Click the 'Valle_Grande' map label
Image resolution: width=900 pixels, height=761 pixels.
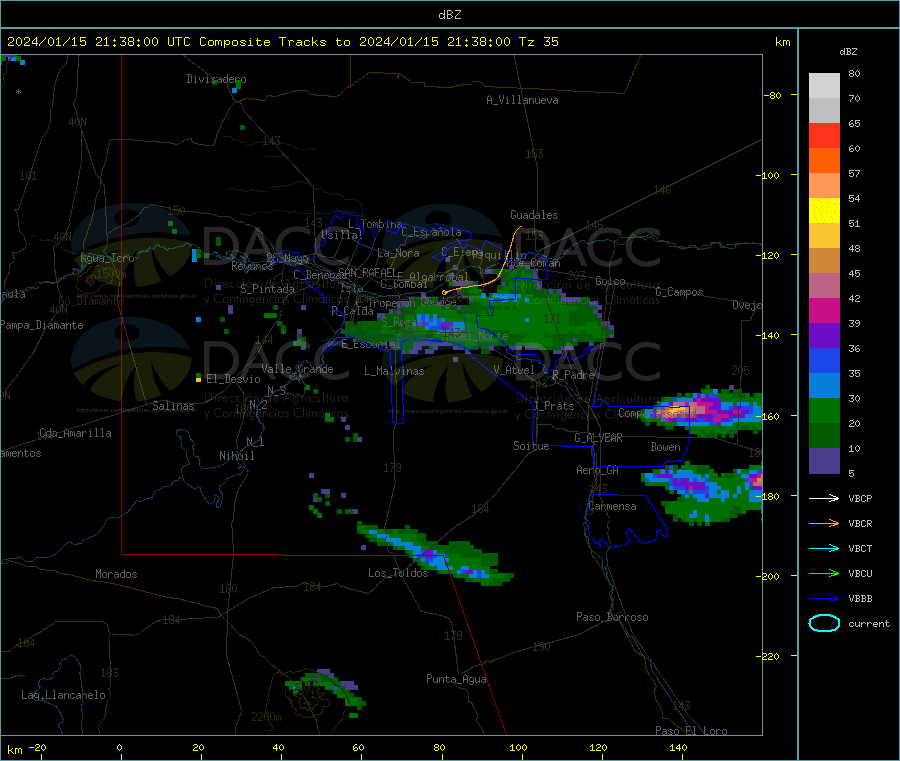297,369
